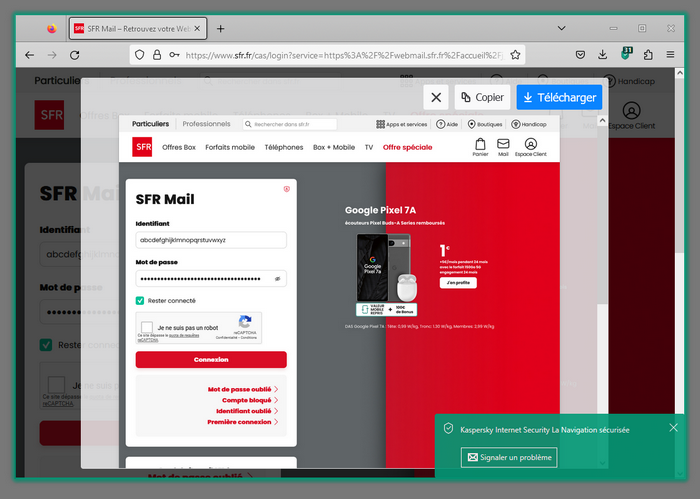Click the Firefox forward arrow
Screen dimensions: 700x499
[x=52, y=55]
